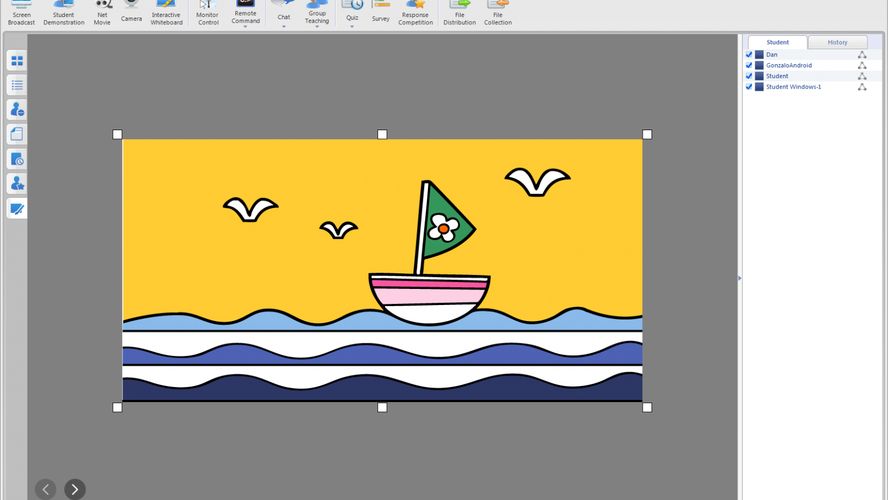Click the whiteboard pen sidebar icon
Screen dimensions: 888x500
[17, 209]
